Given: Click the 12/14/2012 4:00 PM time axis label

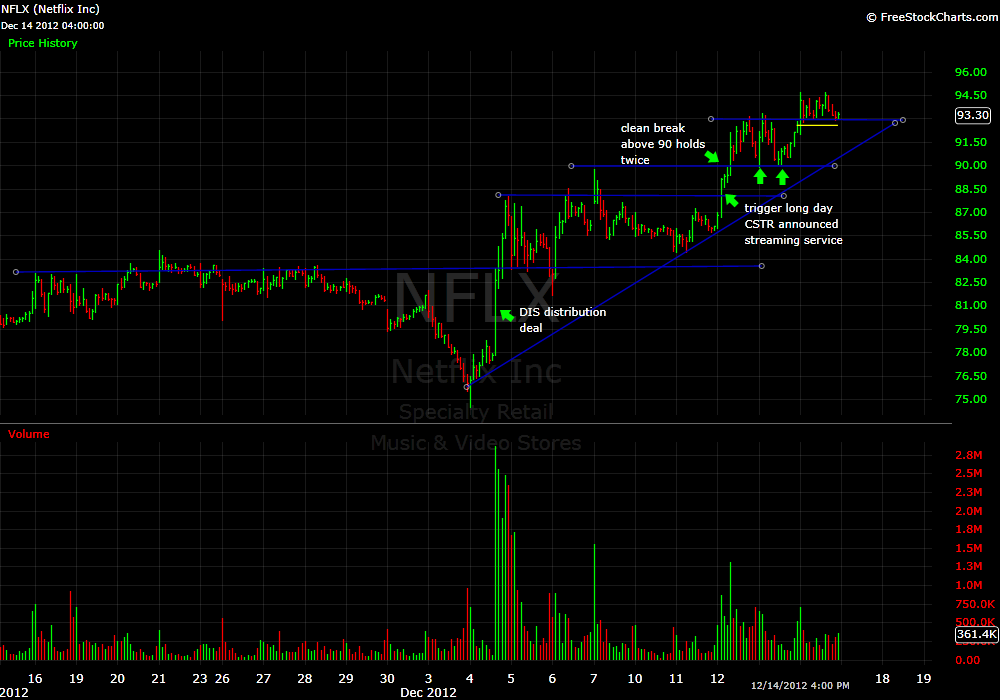Looking at the screenshot, I should (800, 685).
